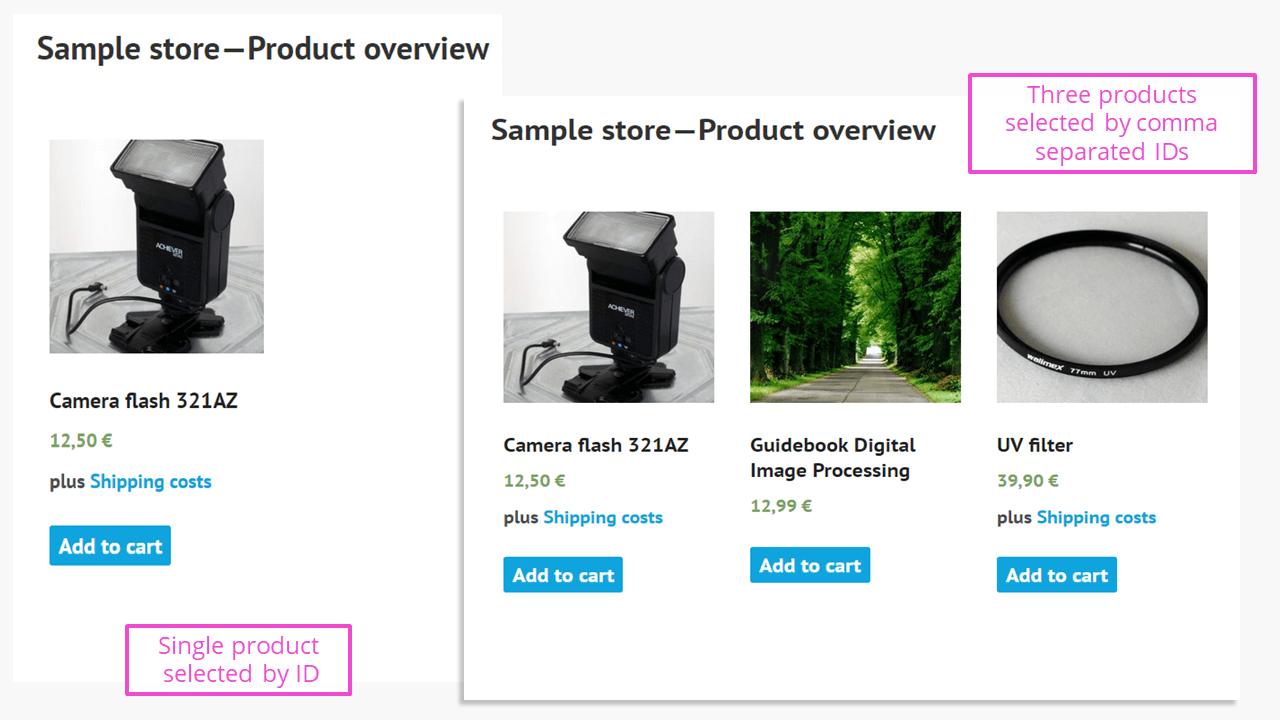This screenshot has width=1280, height=720.
Task: Click the tree-lined road guidebook cover image
Action: click(855, 307)
